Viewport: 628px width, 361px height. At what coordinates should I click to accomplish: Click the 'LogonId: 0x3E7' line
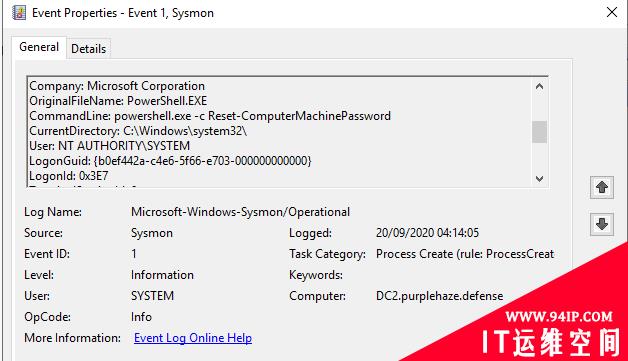[x=68, y=175]
